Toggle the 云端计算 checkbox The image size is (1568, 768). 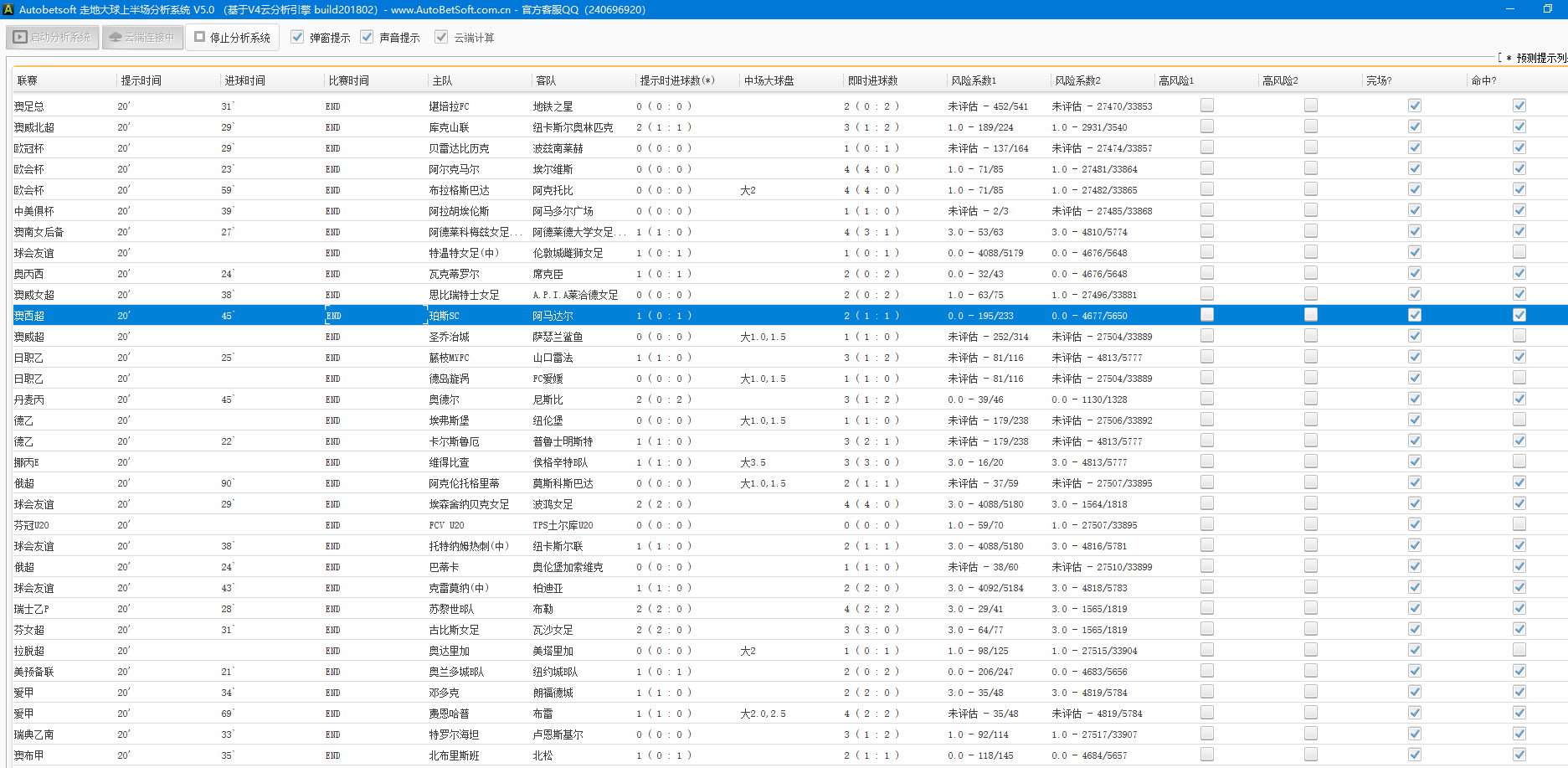[x=441, y=37]
